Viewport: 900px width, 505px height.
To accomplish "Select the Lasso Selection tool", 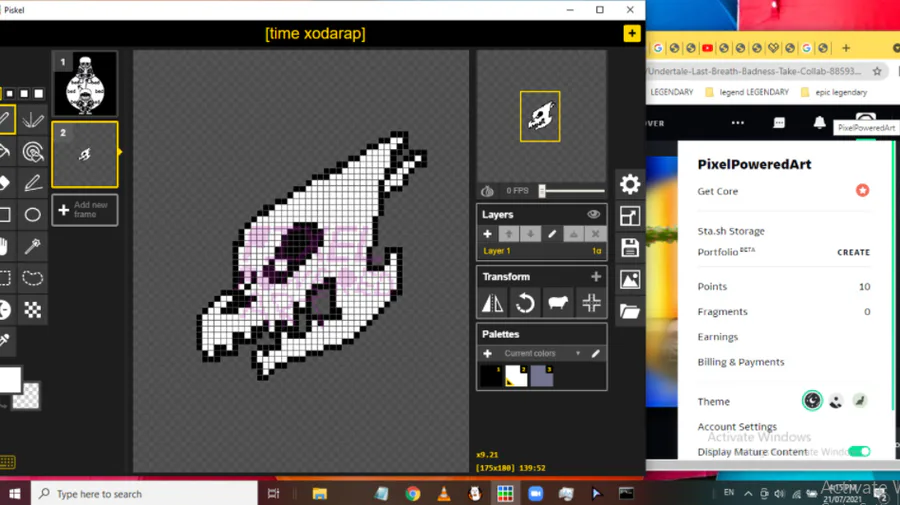I will pos(33,278).
